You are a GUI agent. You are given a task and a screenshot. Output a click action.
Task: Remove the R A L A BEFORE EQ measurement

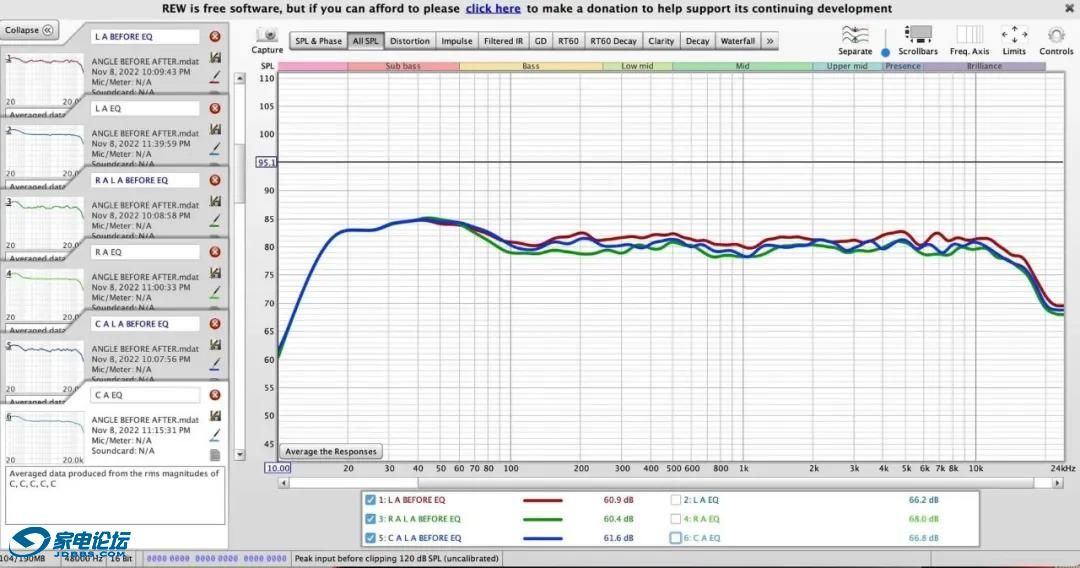[x=215, y=180]
